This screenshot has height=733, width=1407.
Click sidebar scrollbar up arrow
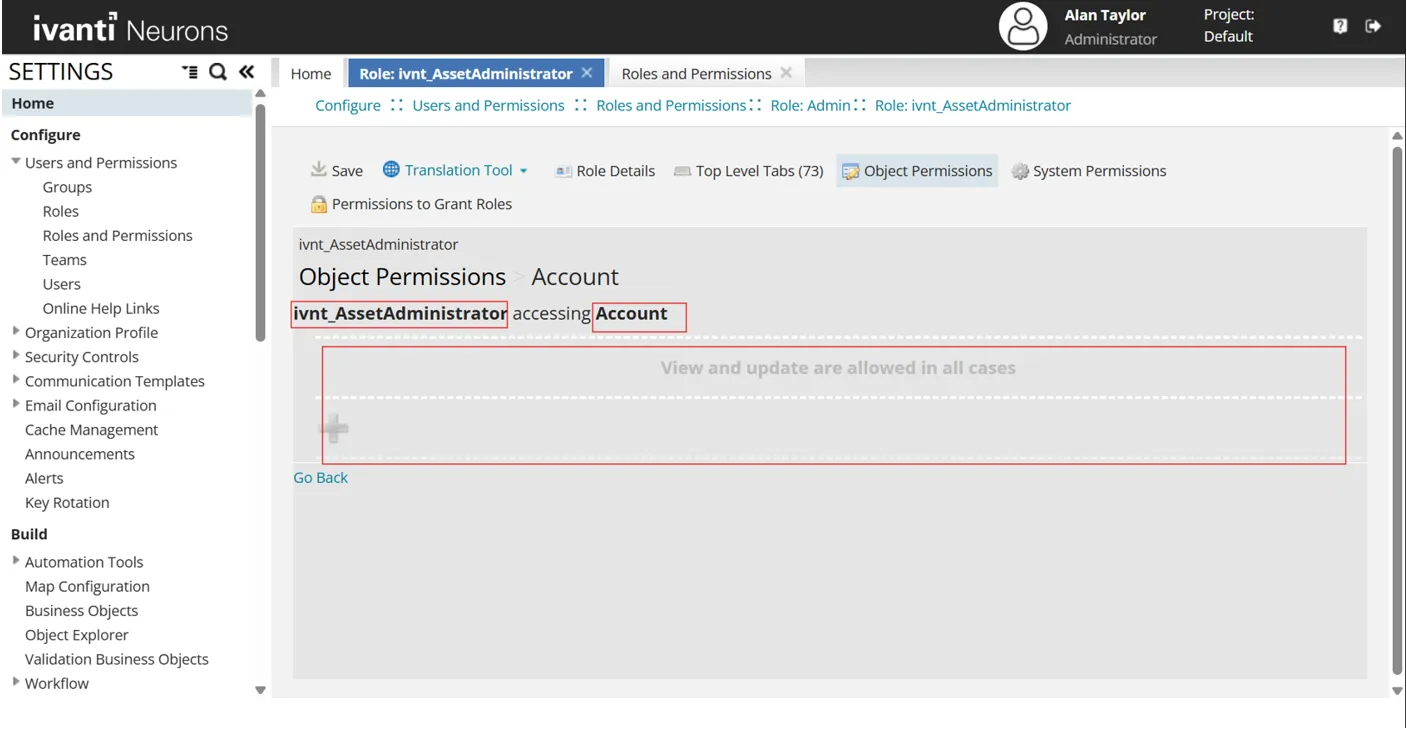pyautogui.click(x=261, y=95)
